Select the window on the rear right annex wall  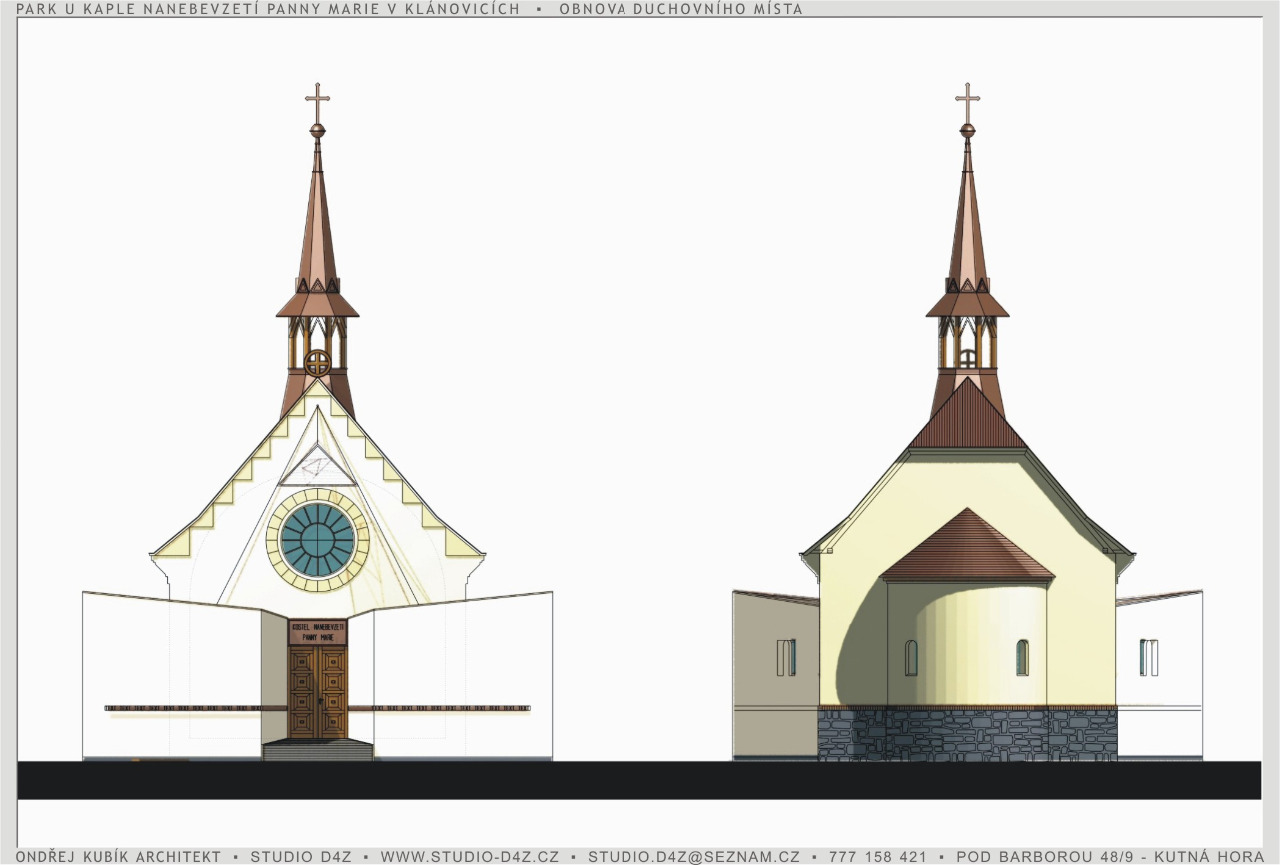tap(1149, 657)
